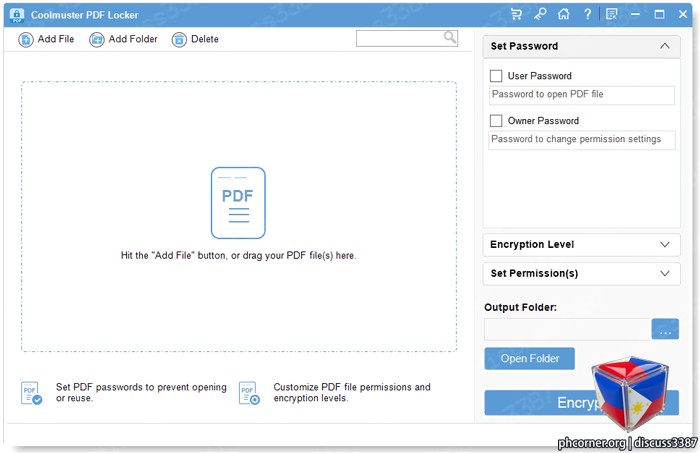Click the Open Folder button
This screenshot has width=700, height=453.
[x=529, y=358]
